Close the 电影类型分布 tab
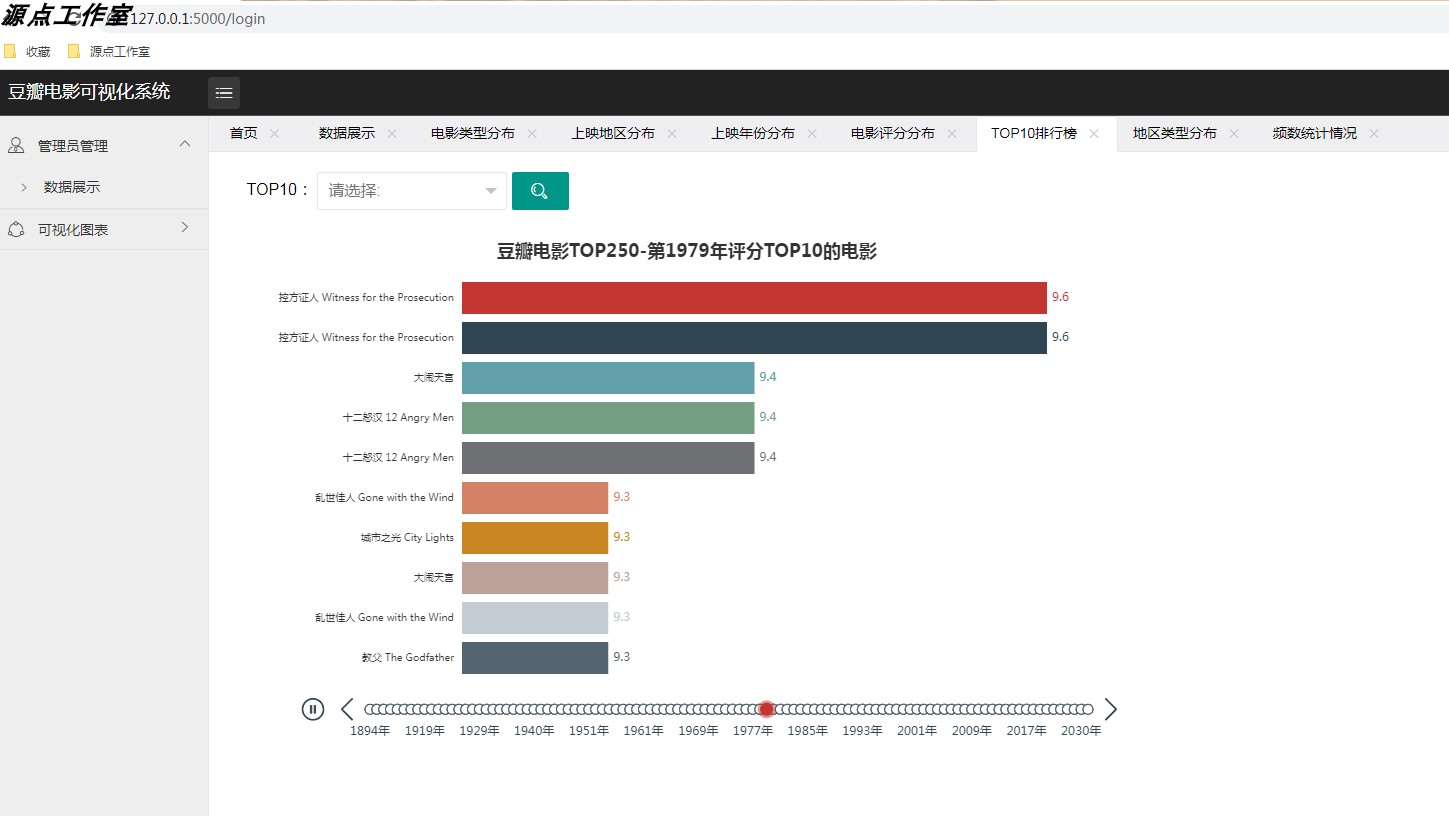 click(532, 133)
